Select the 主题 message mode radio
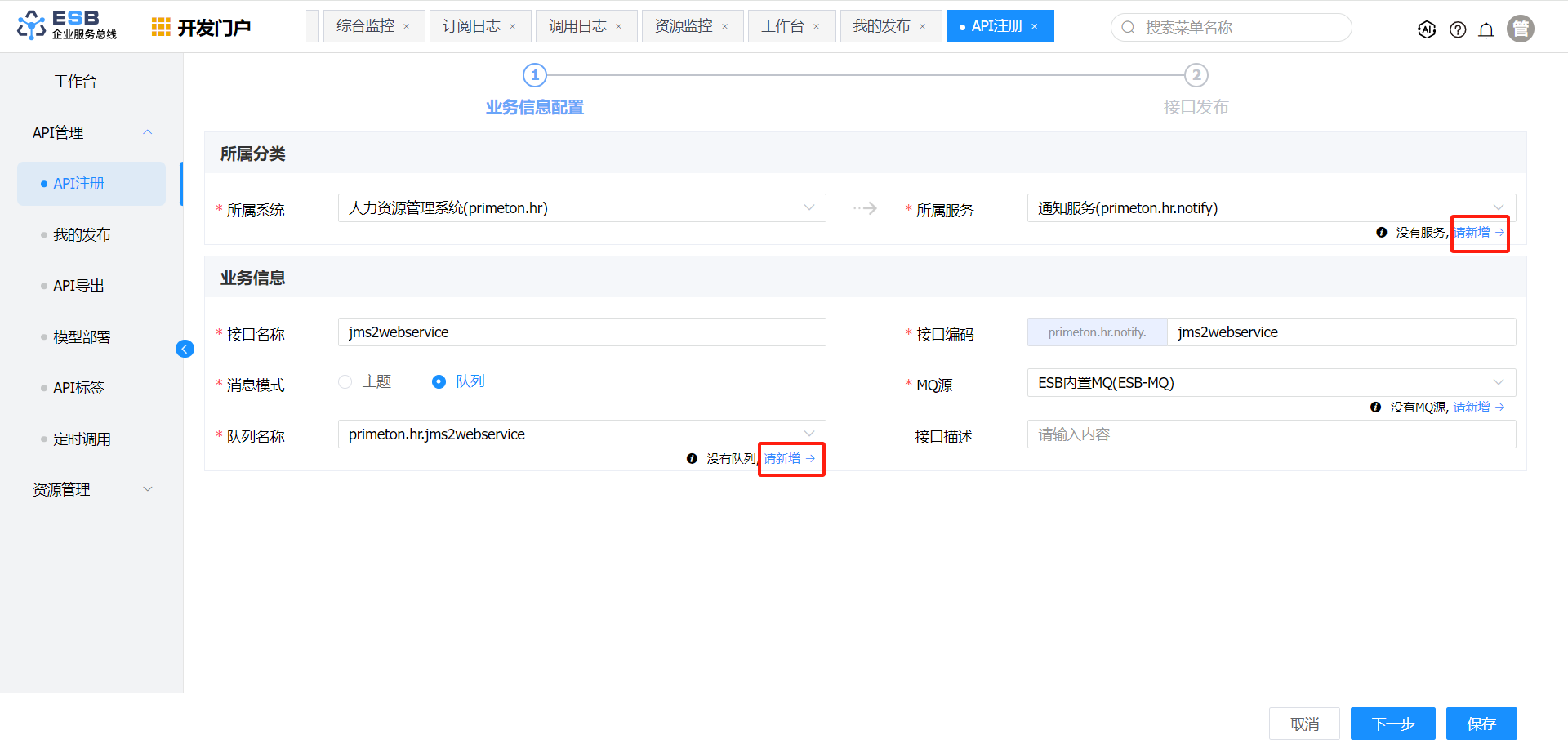This screenshot has width=1568, height=753. (x=345, y=382)
